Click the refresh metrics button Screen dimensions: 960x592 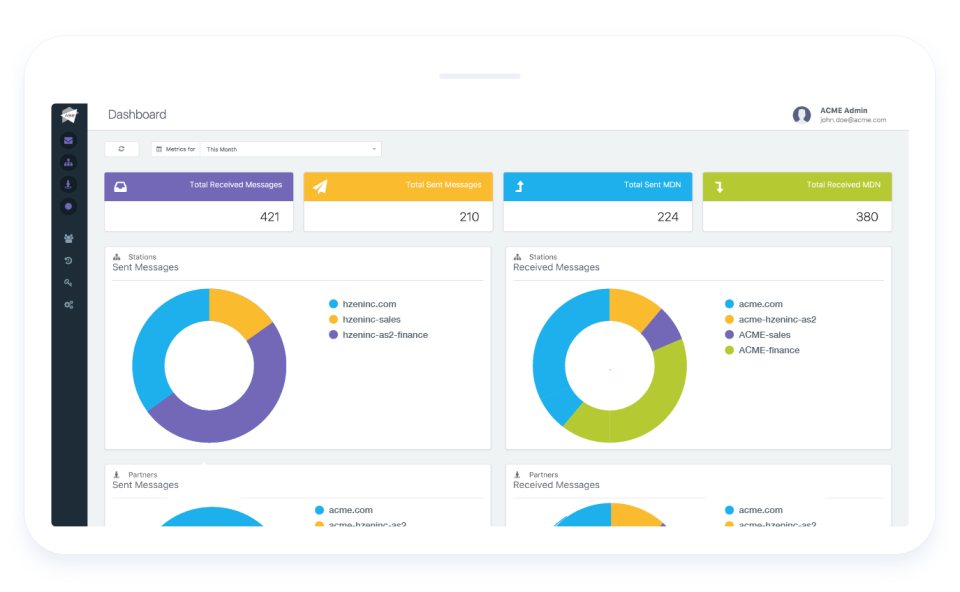[121, 148]
